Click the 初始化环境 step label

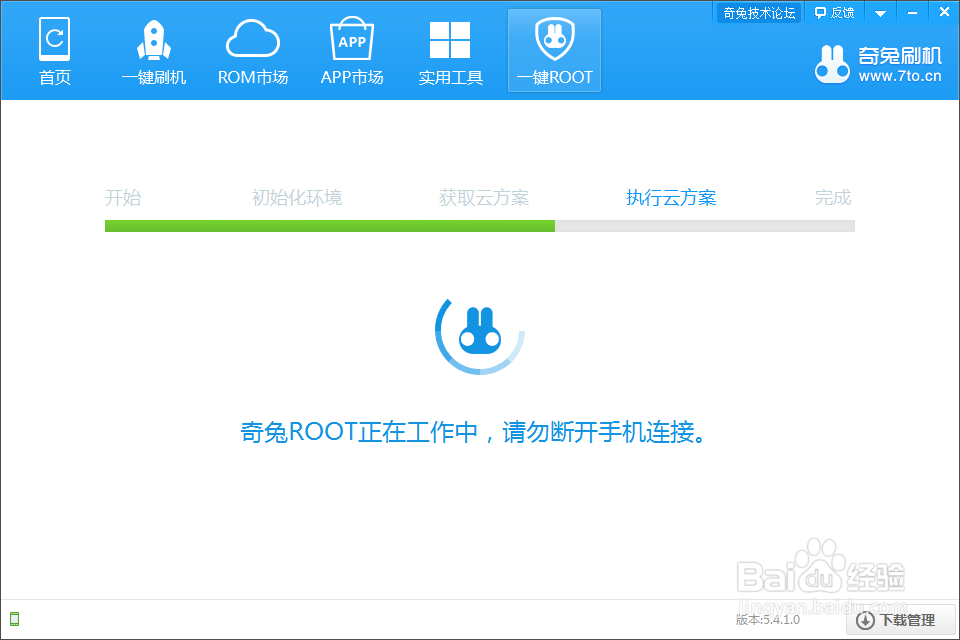point(296,198)
